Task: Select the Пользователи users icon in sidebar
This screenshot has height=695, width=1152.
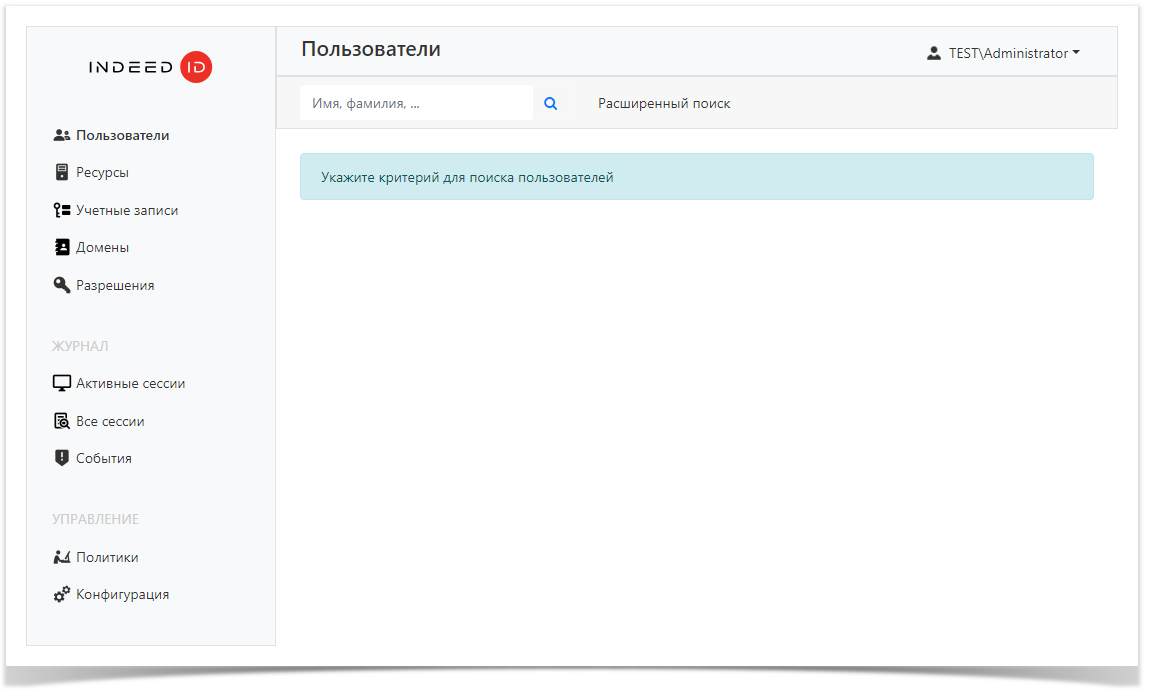Action: tap(61, 134)
